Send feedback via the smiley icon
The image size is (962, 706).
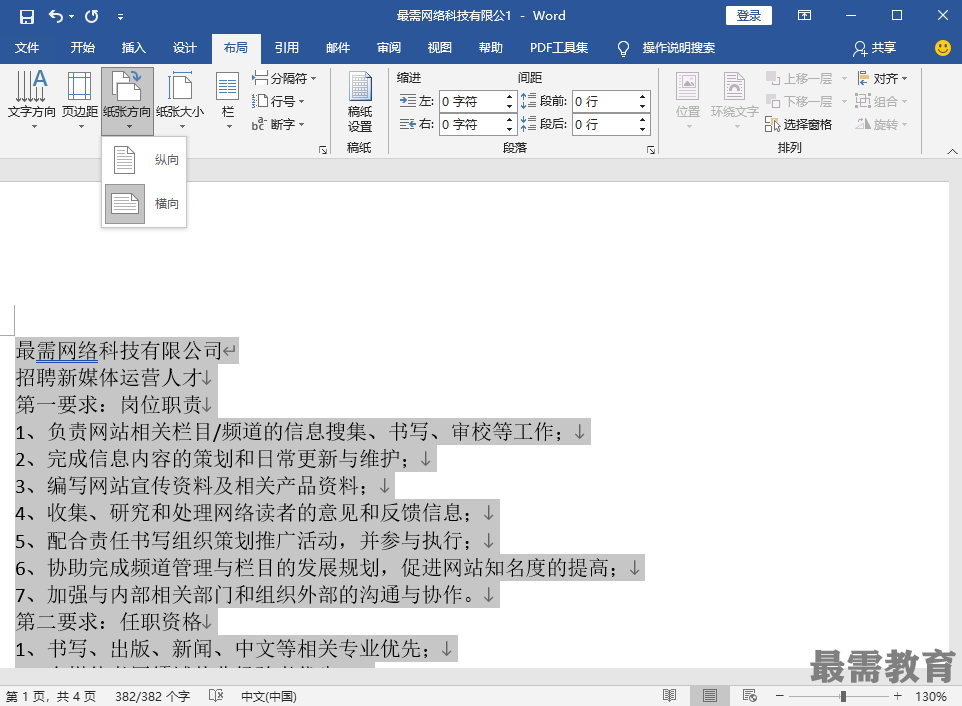(942, 48)
